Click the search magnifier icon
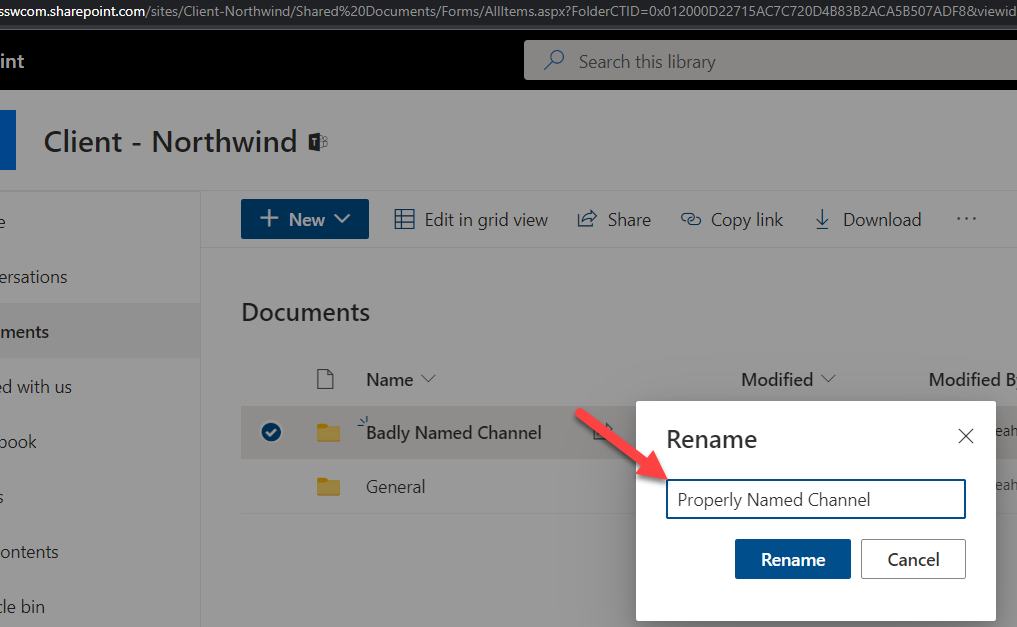The width and height of the screenshot is (1017, 627). pos(554,61)
